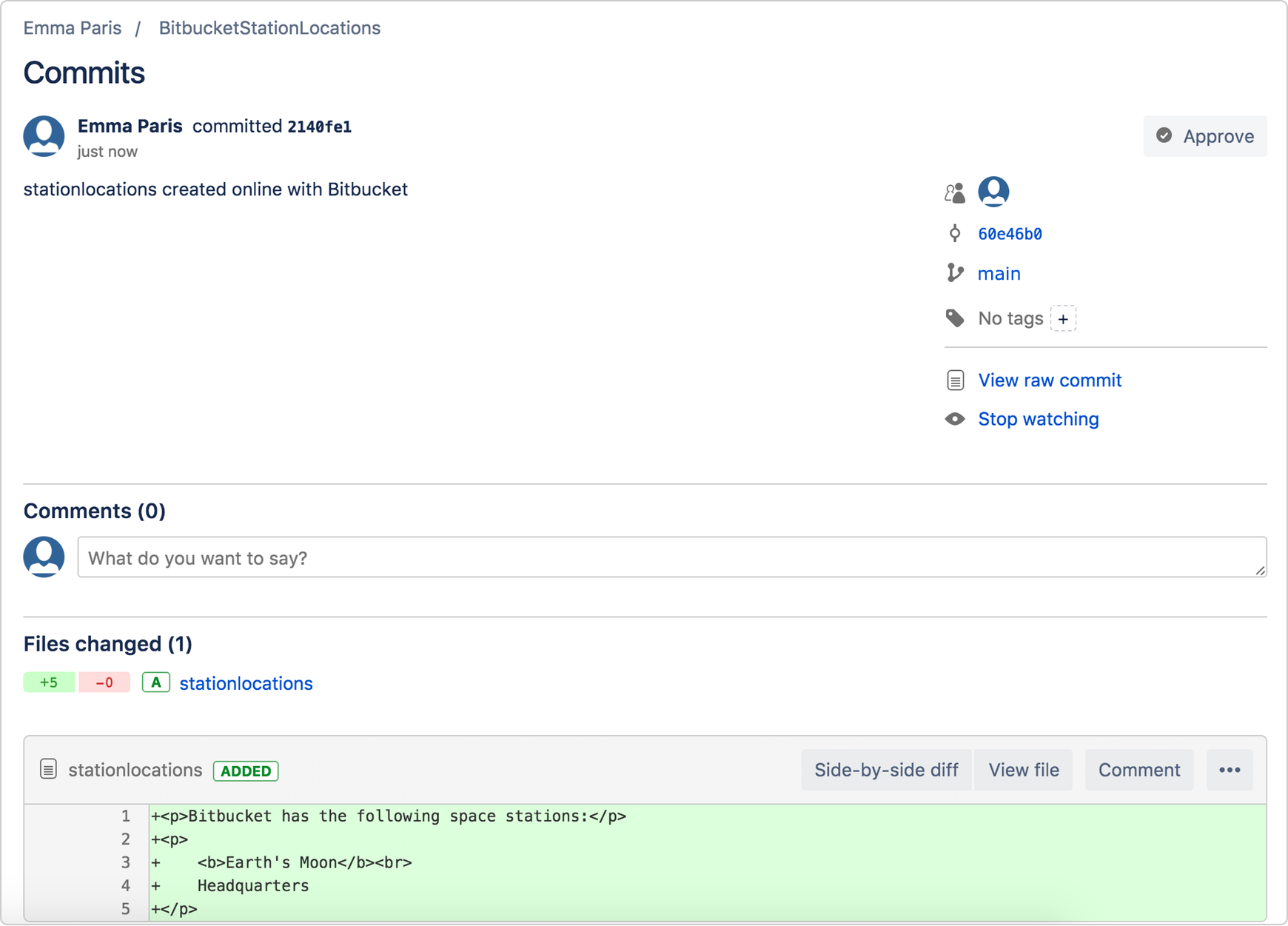Image resolution: width=1288 pixels, height=926 pixels.
Task: Open the full file with View file
Action: pyautogui.click(x=1023, y=770)
